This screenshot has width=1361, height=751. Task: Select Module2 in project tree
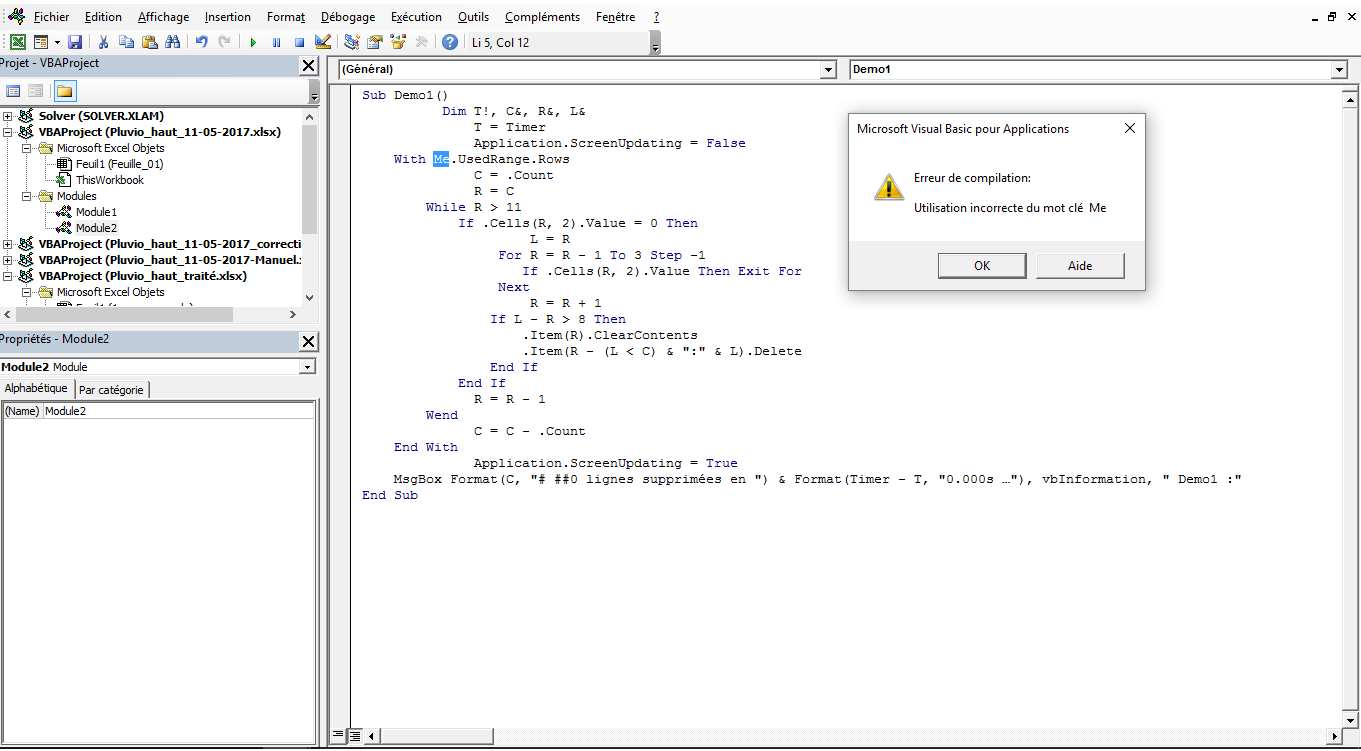[x=96, y=228]
